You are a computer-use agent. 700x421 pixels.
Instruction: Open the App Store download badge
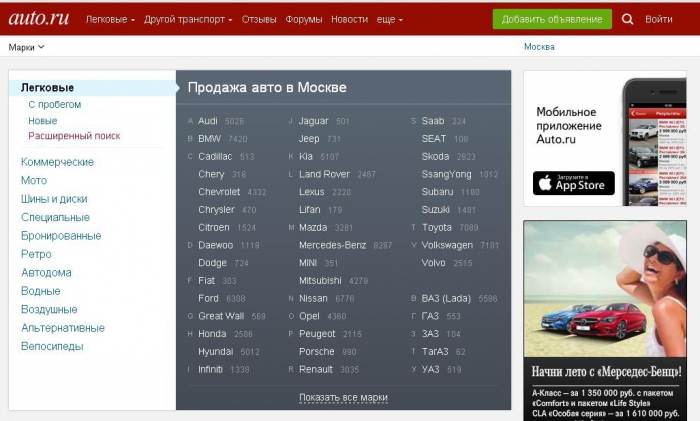point(574,183)
